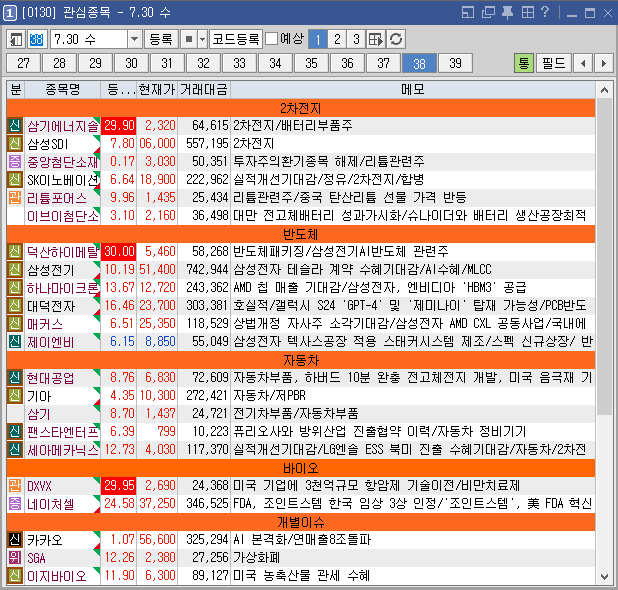Show the next tab group with the right arrow
The width and height of the screenshot is (618, 590).
pyautogui.click(x=603, y=63)
